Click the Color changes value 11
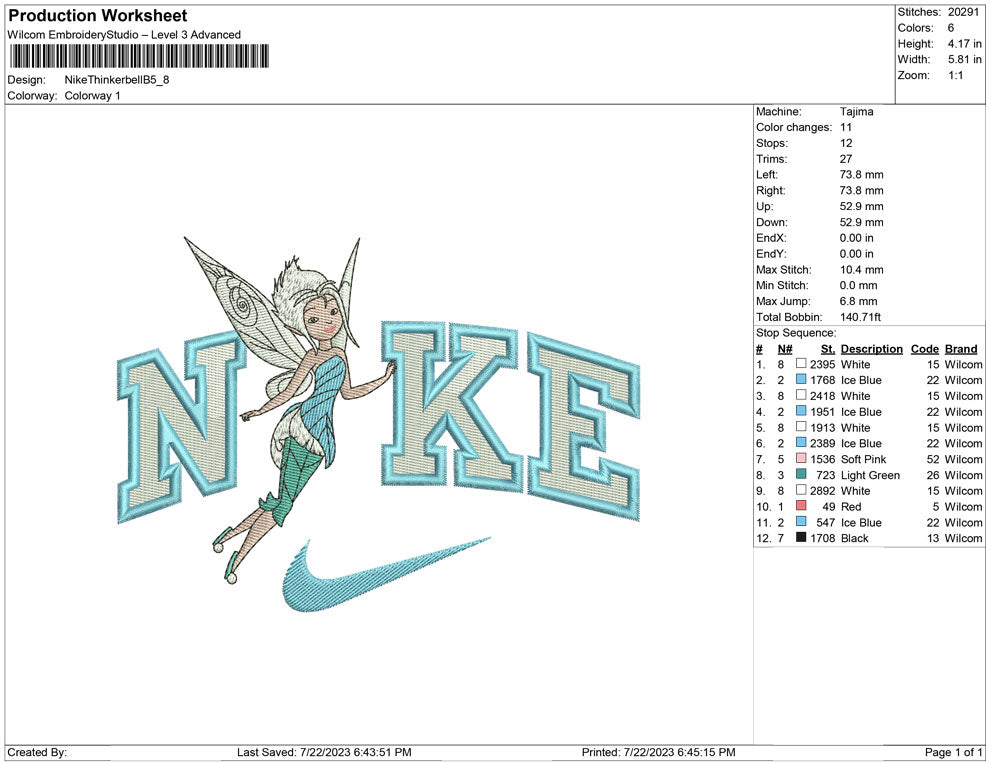 [845, 127]
